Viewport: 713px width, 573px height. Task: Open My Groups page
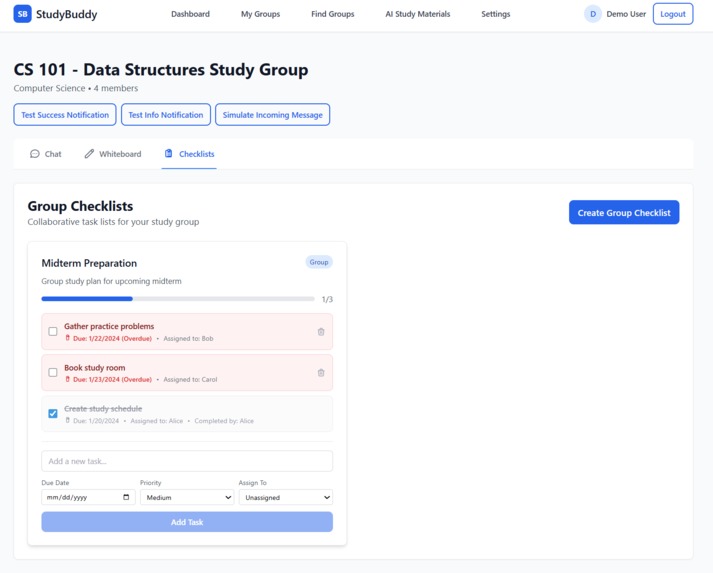point(260,14)
